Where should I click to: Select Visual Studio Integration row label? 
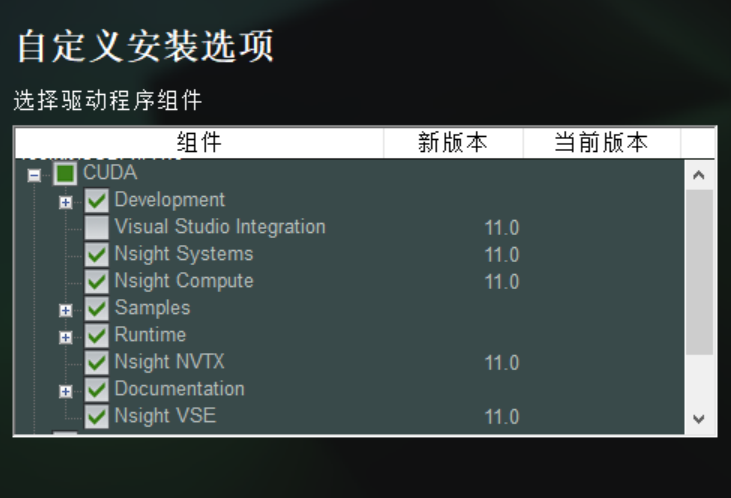tap(220, 227)
